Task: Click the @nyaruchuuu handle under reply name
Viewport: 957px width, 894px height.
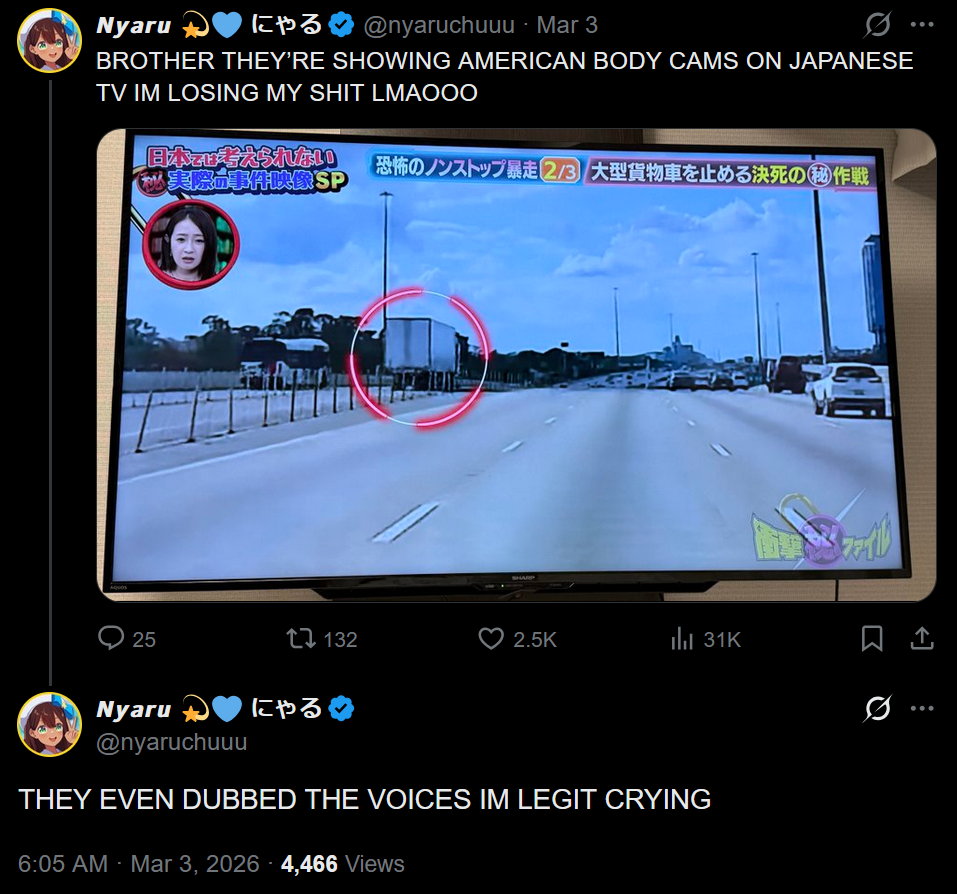Action: tap(172, 742)
